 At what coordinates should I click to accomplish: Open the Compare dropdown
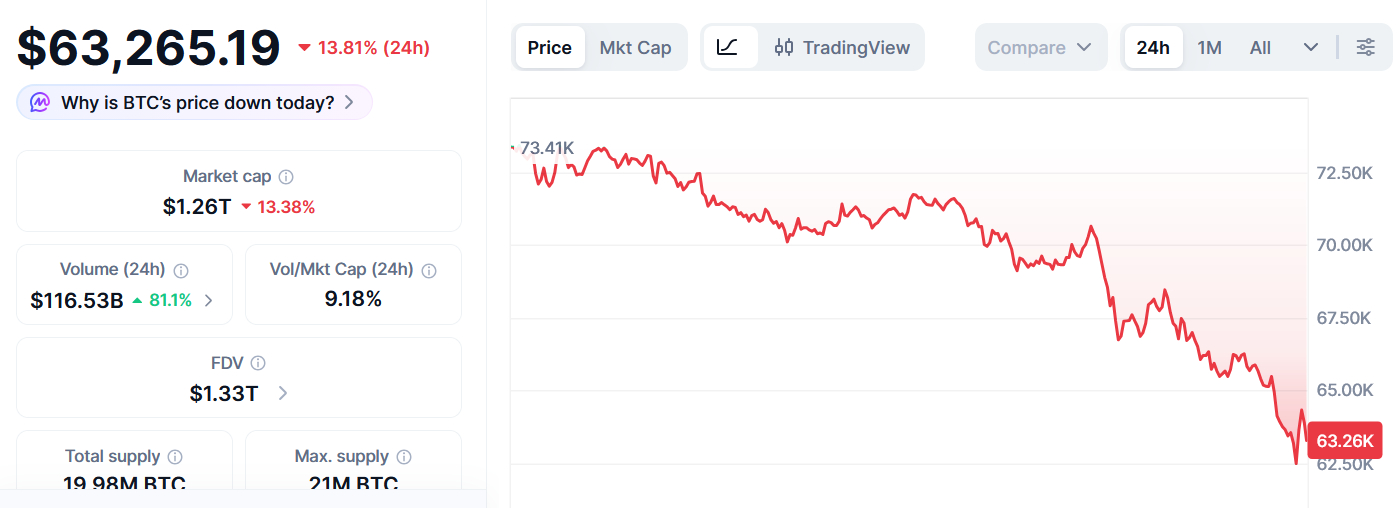(x=1040, y=47)
